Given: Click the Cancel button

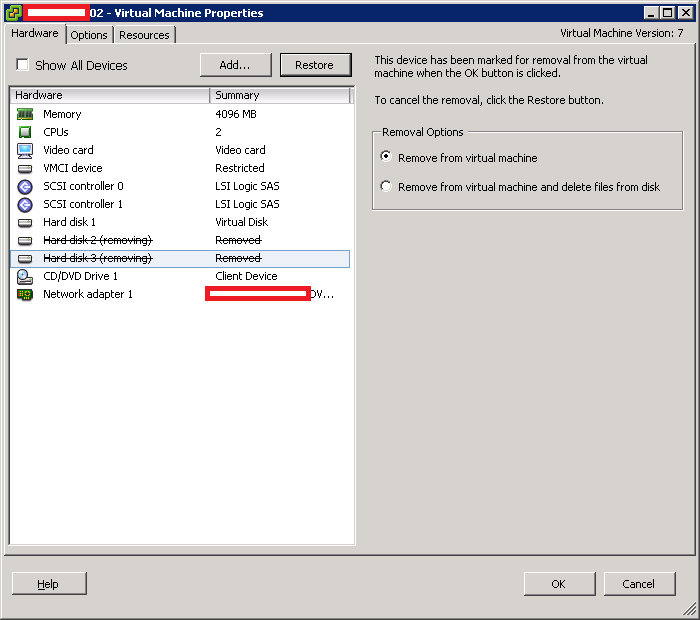Looking at the screenshot, I should [x=639, y=584].
